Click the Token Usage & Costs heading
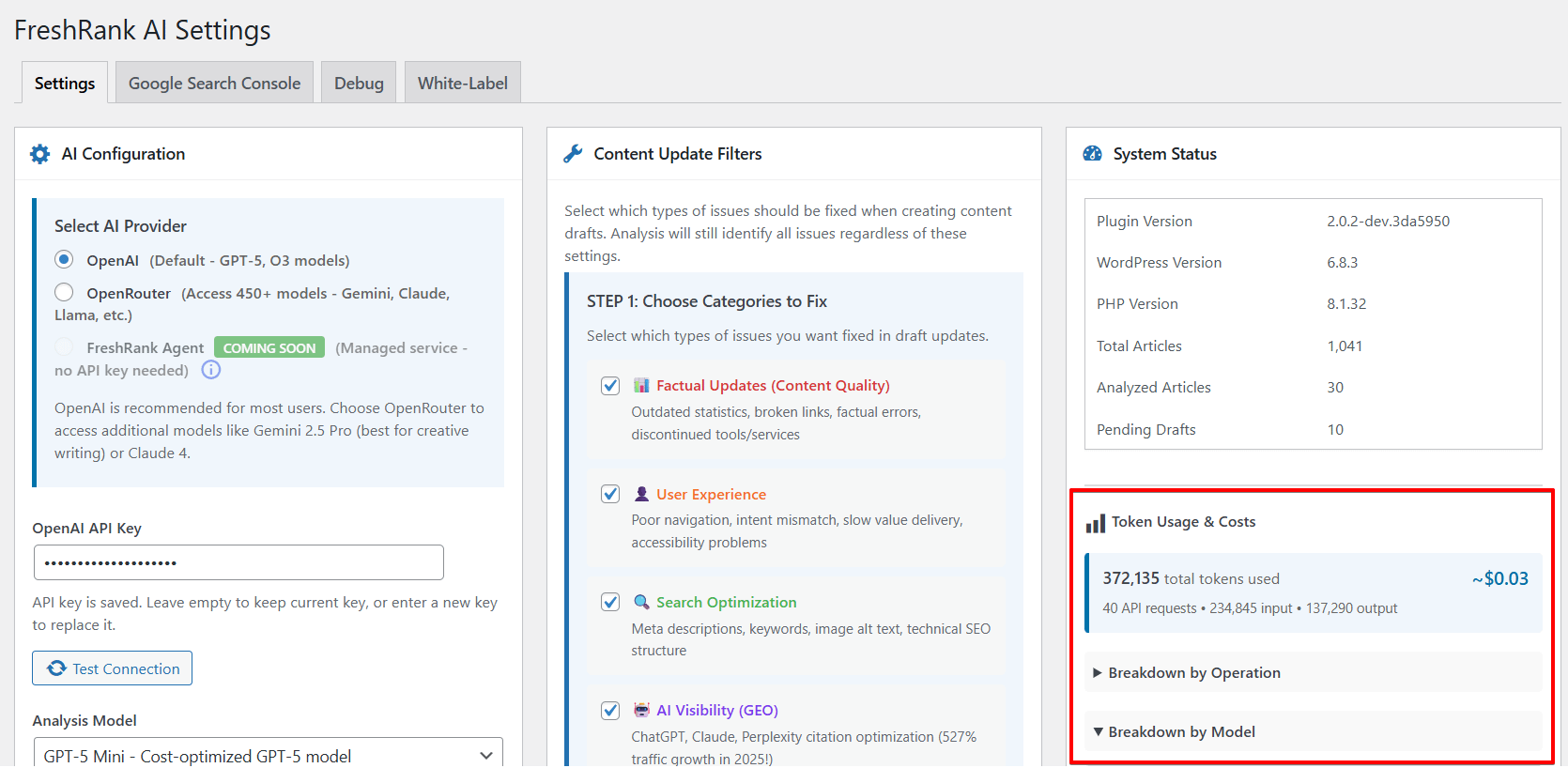The height and width of the screenshot is (768, 1568). pos(1183,521)
